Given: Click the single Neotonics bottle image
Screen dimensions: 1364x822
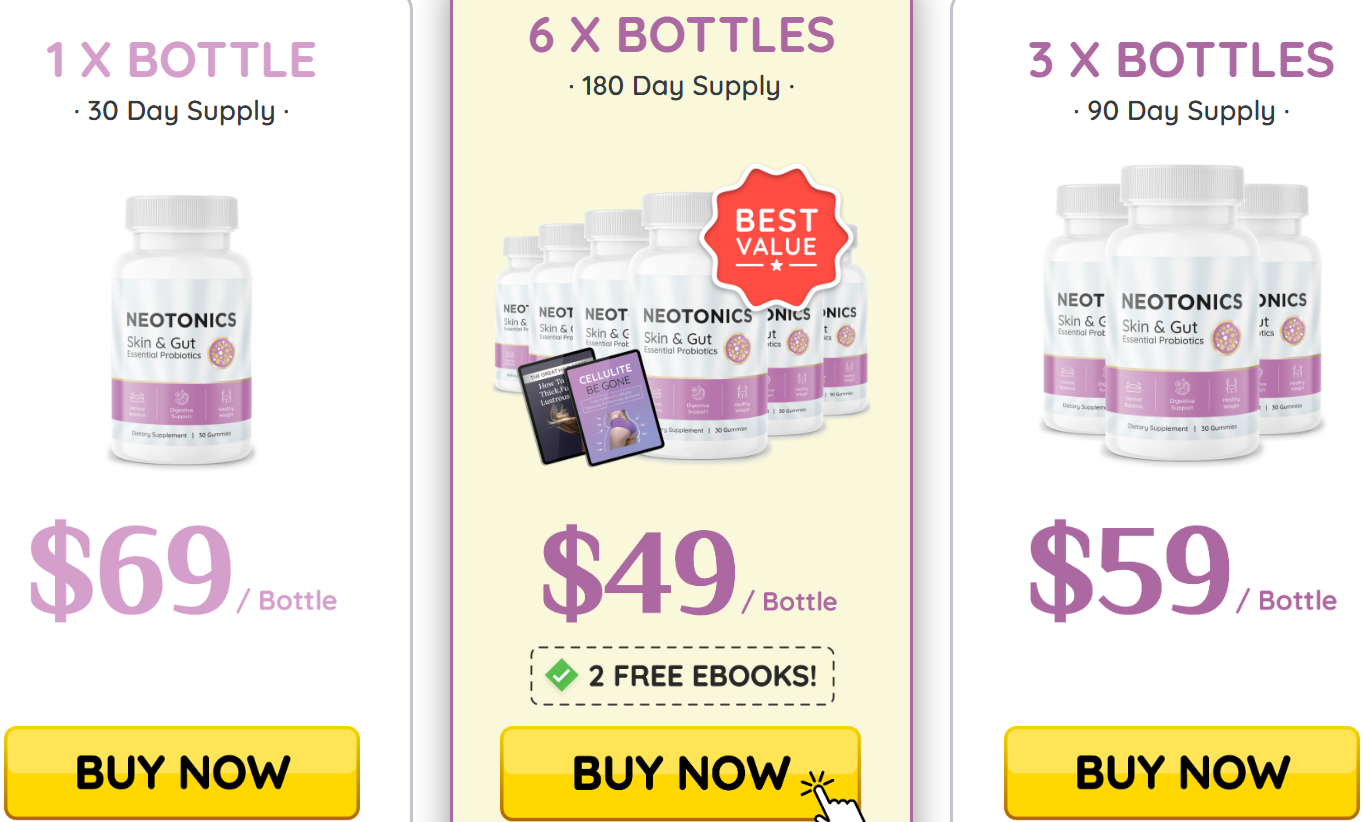Looking at the screenshot, I should [x=181, y=330].
